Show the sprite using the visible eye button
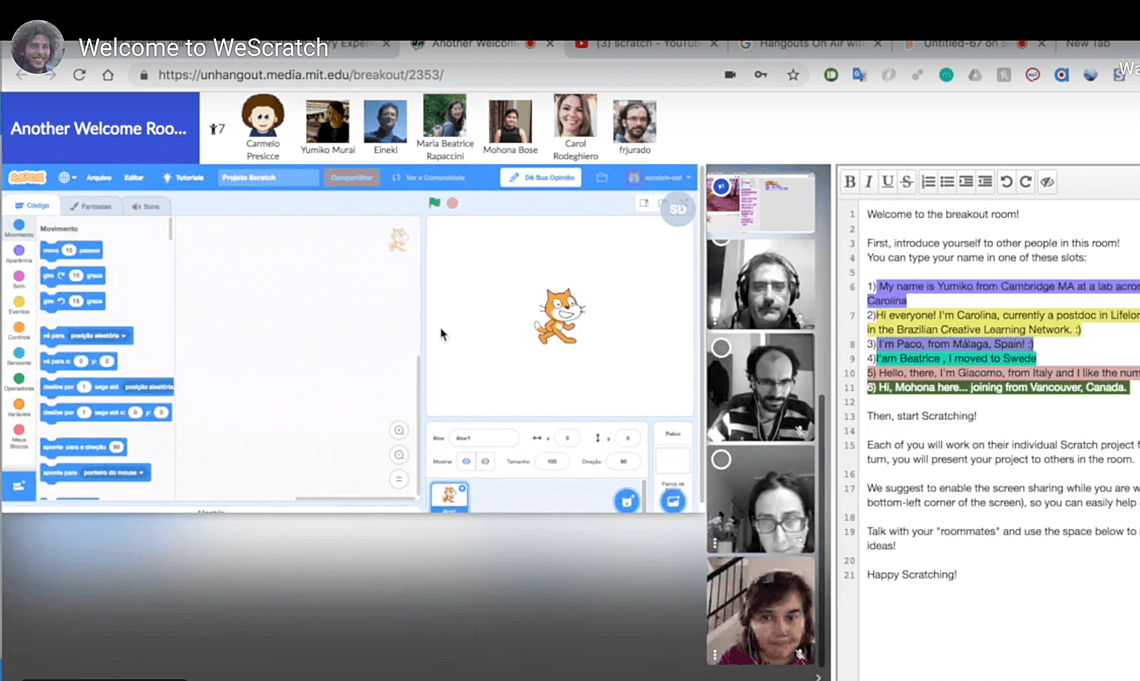 (466, 462)
